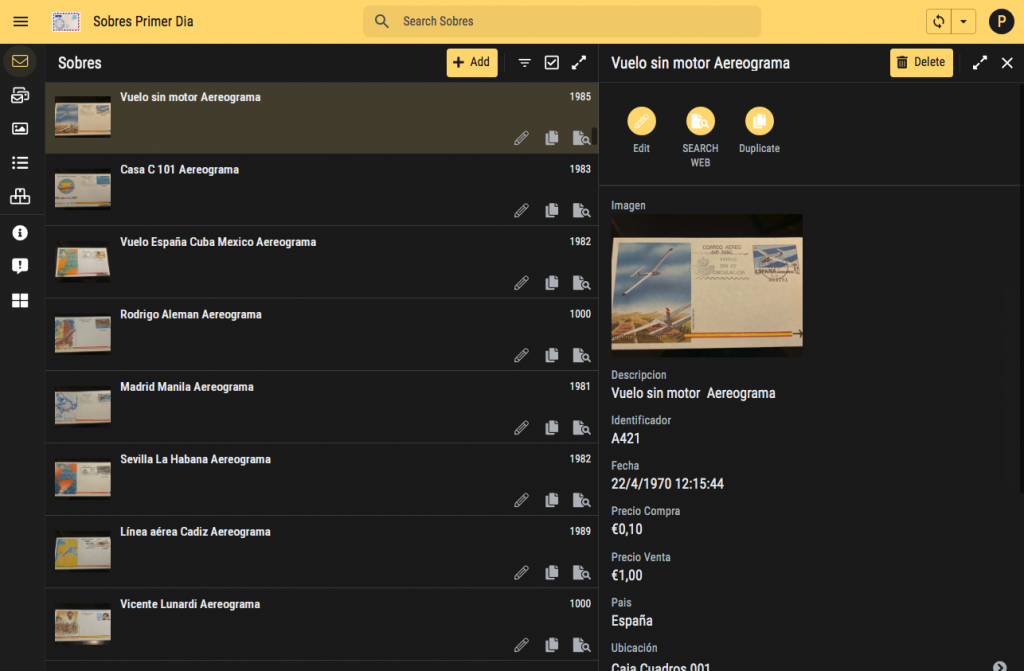
Task: Select Vuelo España Cuba Mexico Aereograma item
Action: point(218,242)
